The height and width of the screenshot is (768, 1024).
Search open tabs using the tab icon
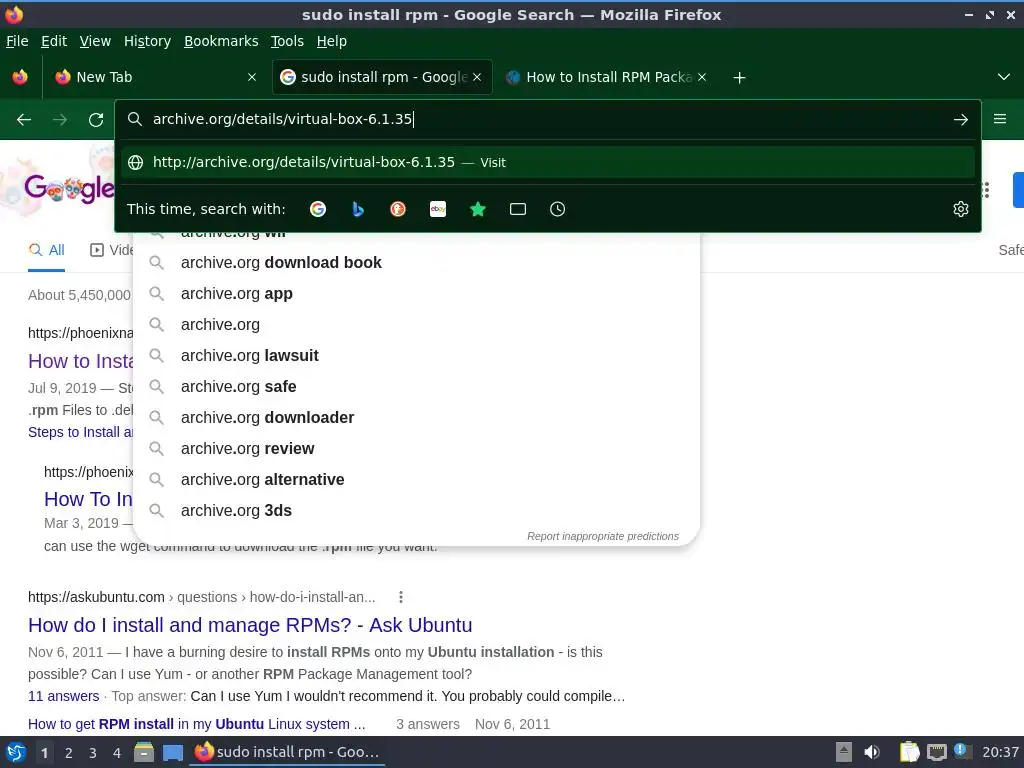518,209
